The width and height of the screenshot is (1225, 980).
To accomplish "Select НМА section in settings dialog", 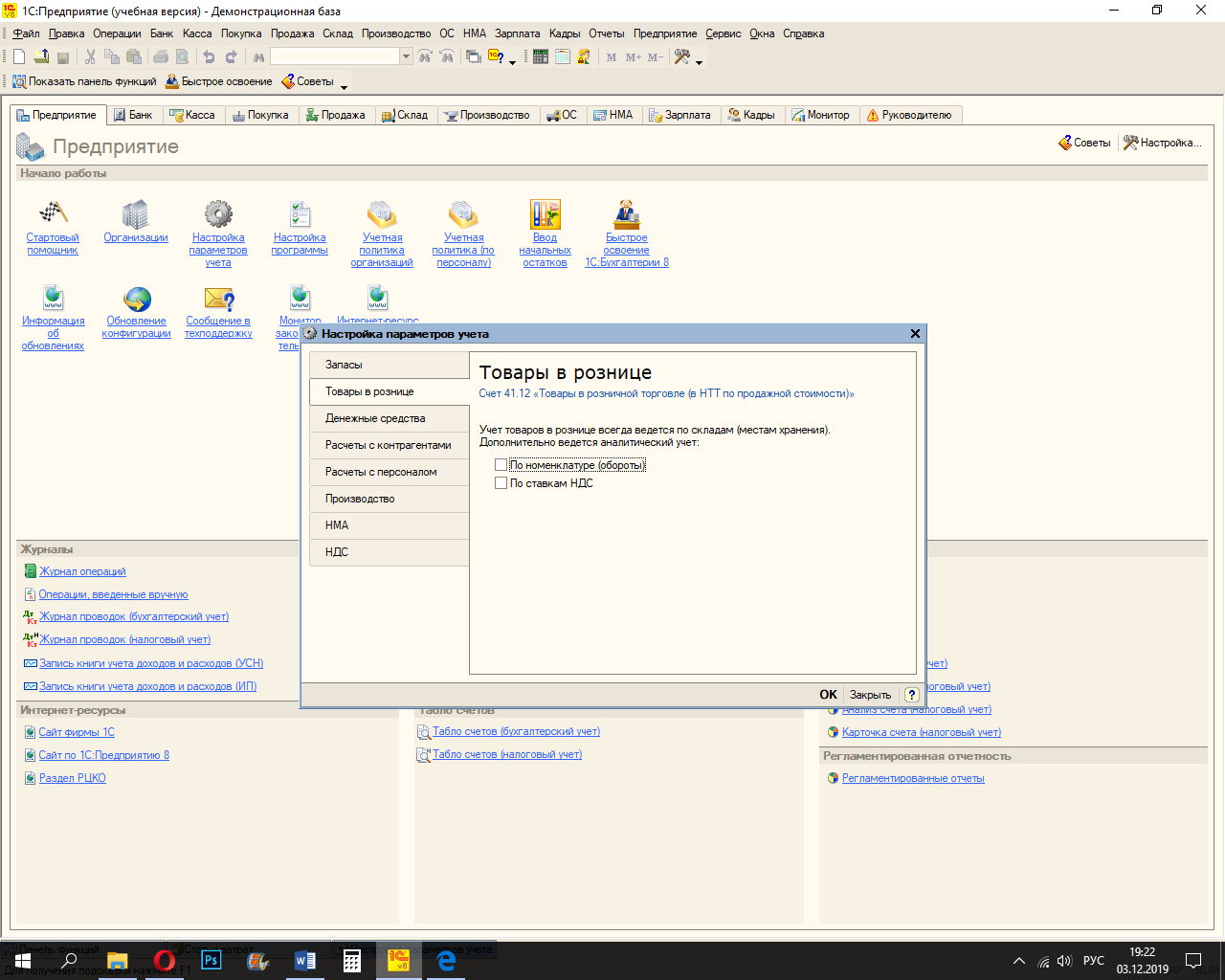I will point(390,525).
